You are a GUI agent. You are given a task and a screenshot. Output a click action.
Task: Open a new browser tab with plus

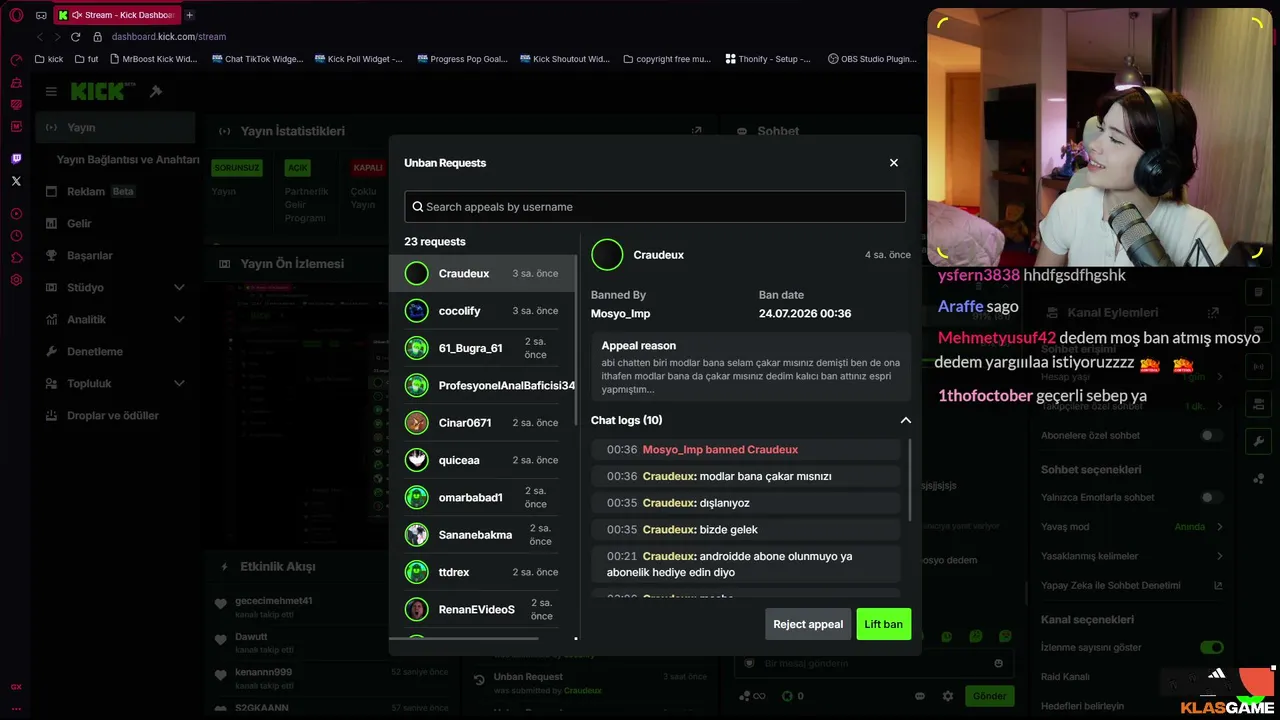[x=190, y=15]
